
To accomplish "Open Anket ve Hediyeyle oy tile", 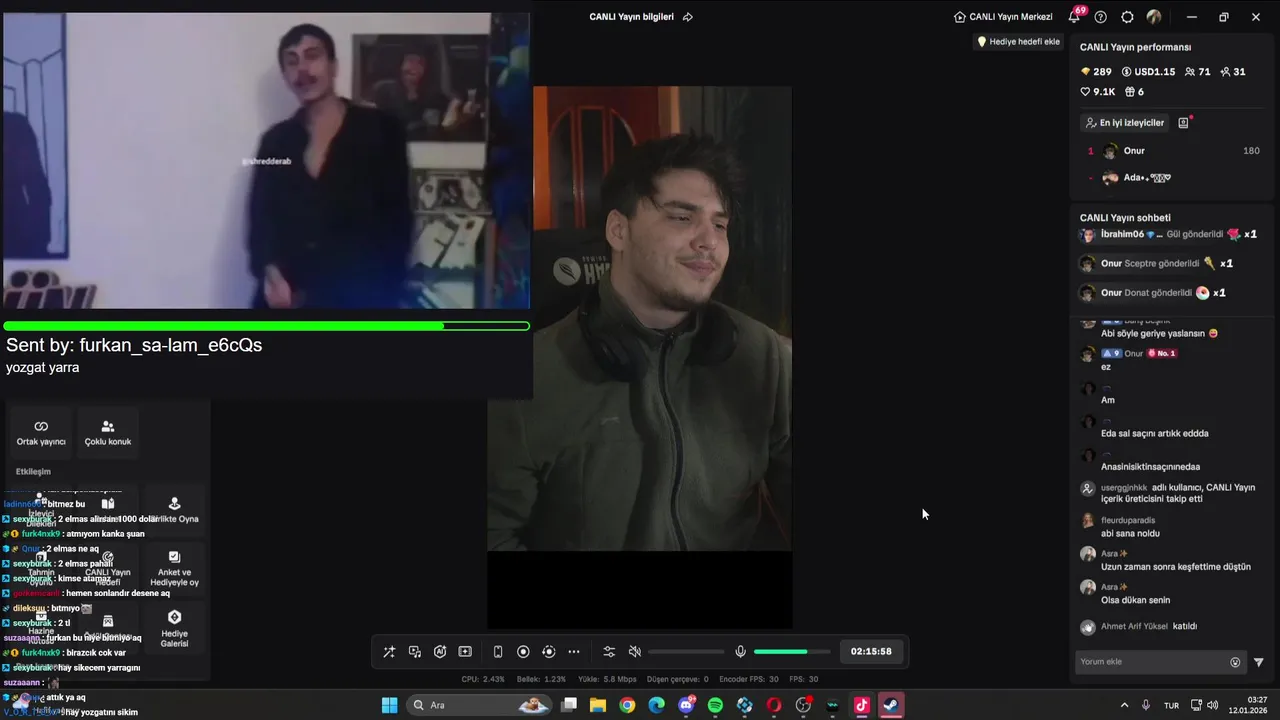I will point(174,570).
